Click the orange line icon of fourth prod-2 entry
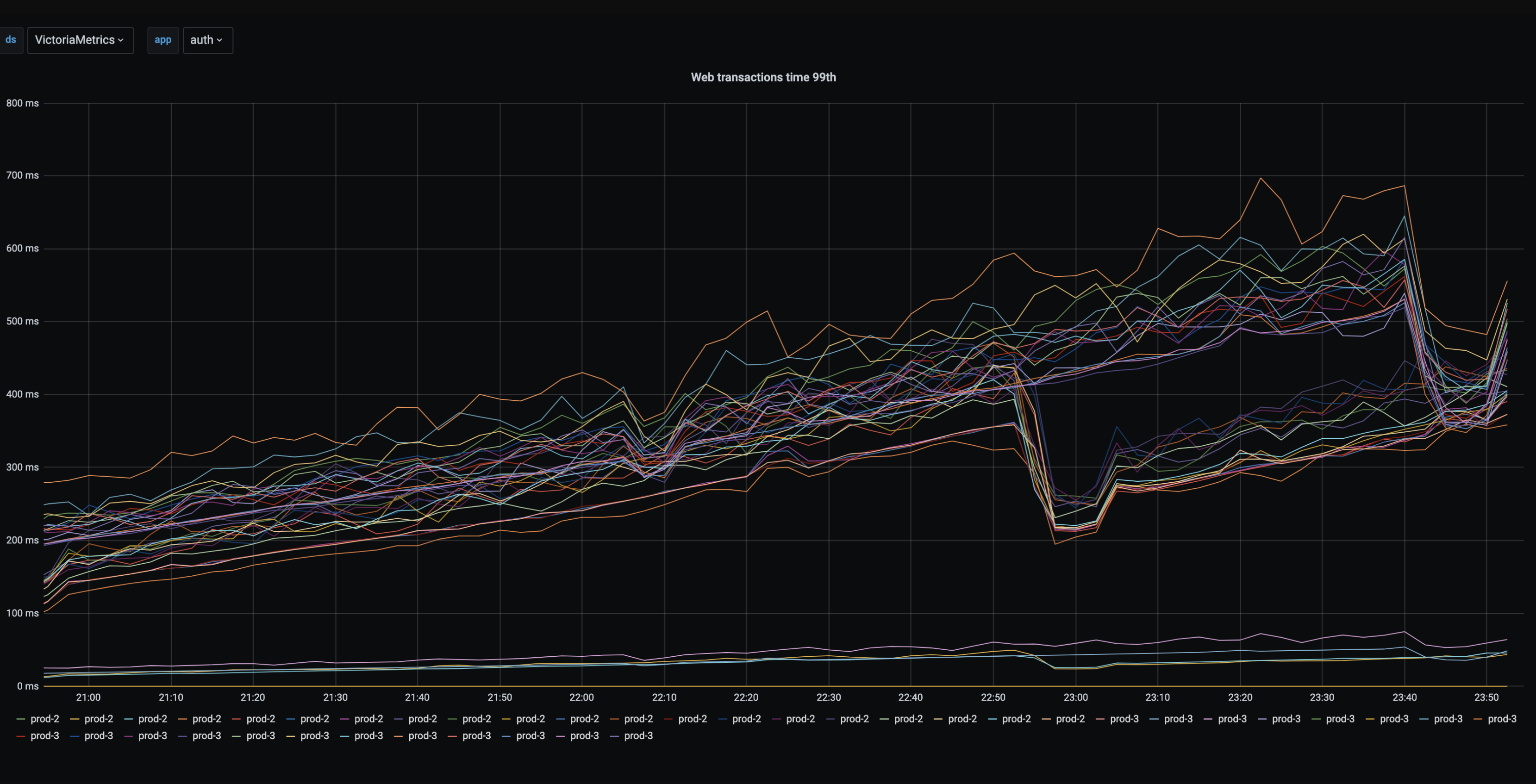This screenshot has height=784, width=1536. pos(183,719)
